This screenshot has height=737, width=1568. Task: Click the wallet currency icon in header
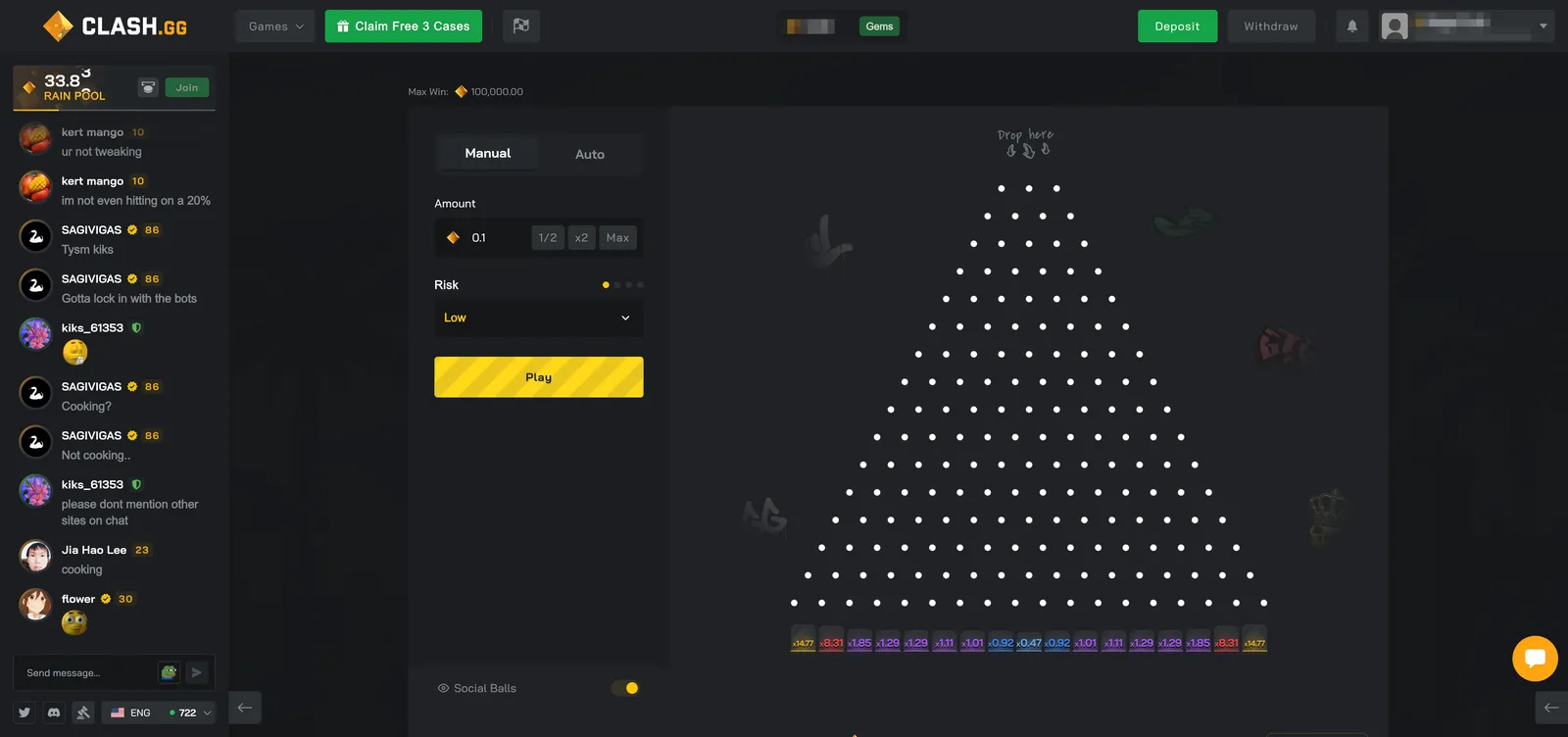[794, 26]
